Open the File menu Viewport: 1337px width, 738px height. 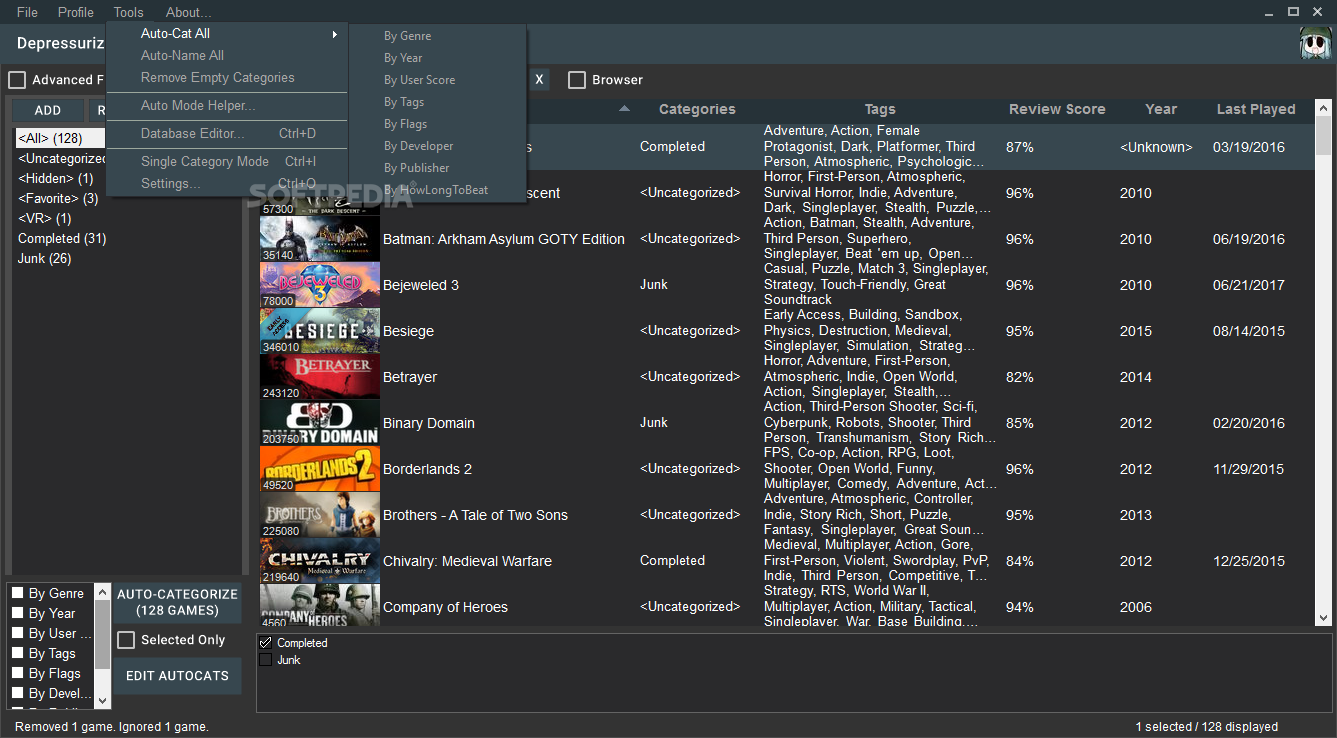click(27, 12)
